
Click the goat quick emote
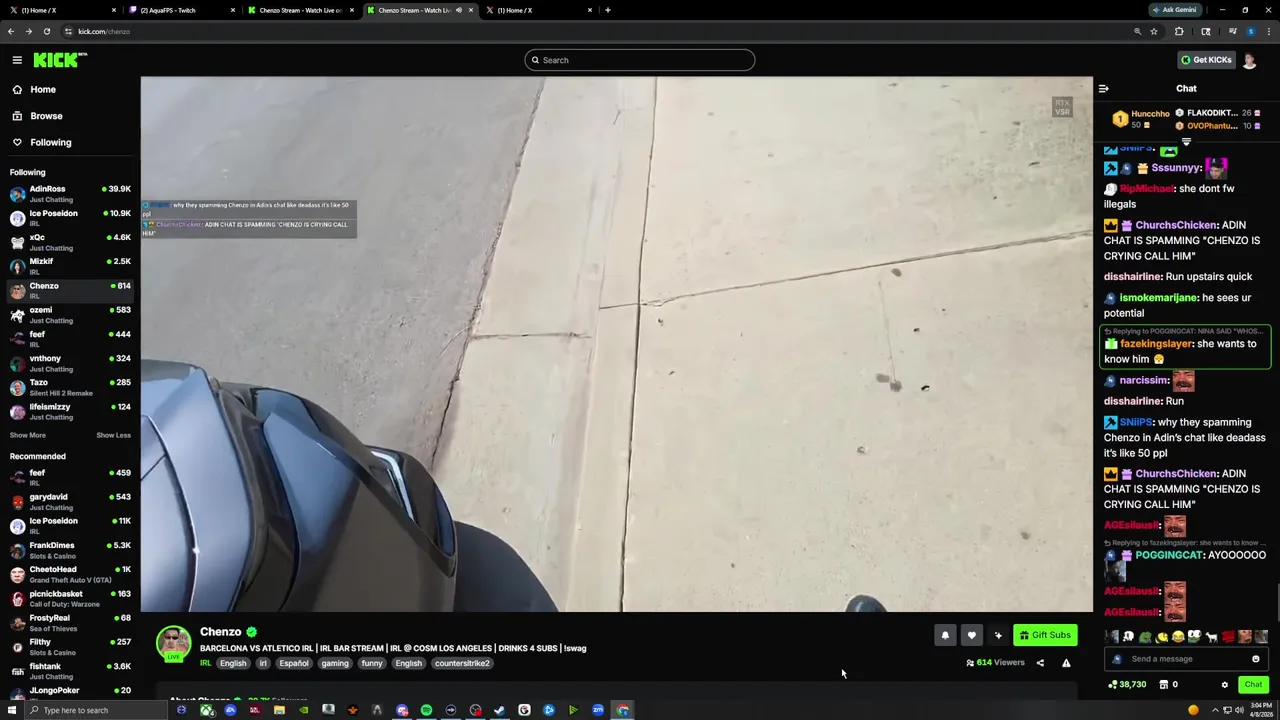click(x=1211, y=637)
